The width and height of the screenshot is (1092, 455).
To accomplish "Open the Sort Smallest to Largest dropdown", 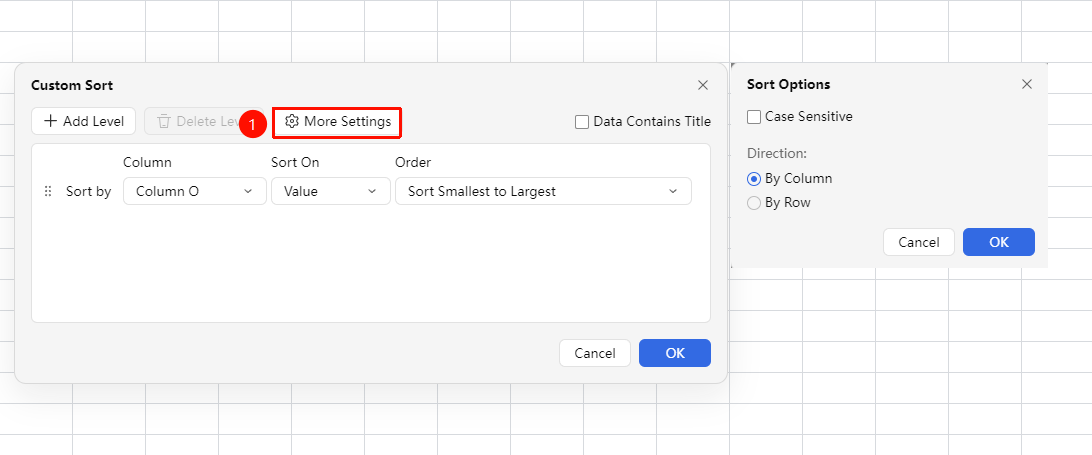I will [x=543, y=191].
